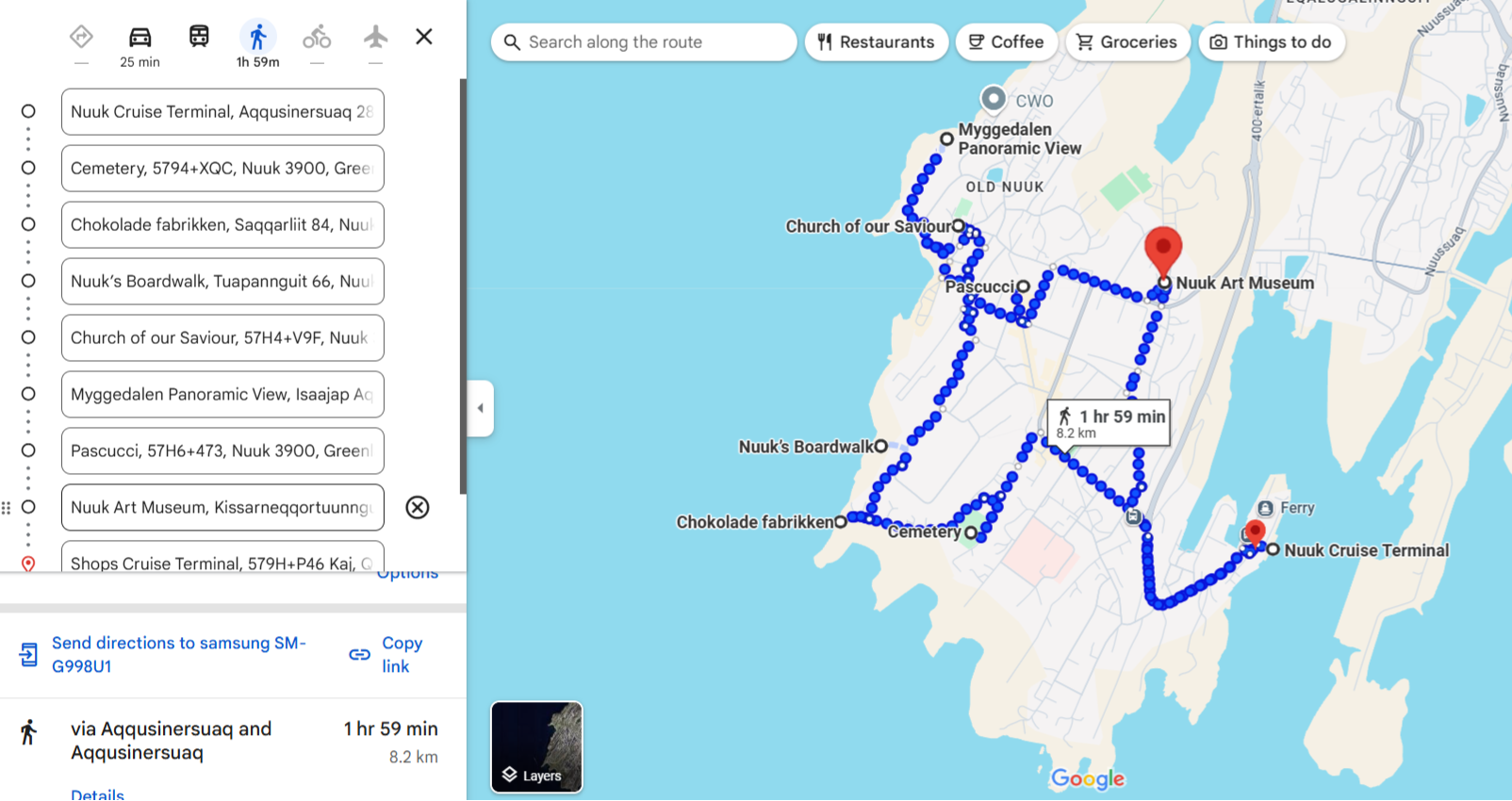Select best travel mode icon

click(x=81, y=37)
